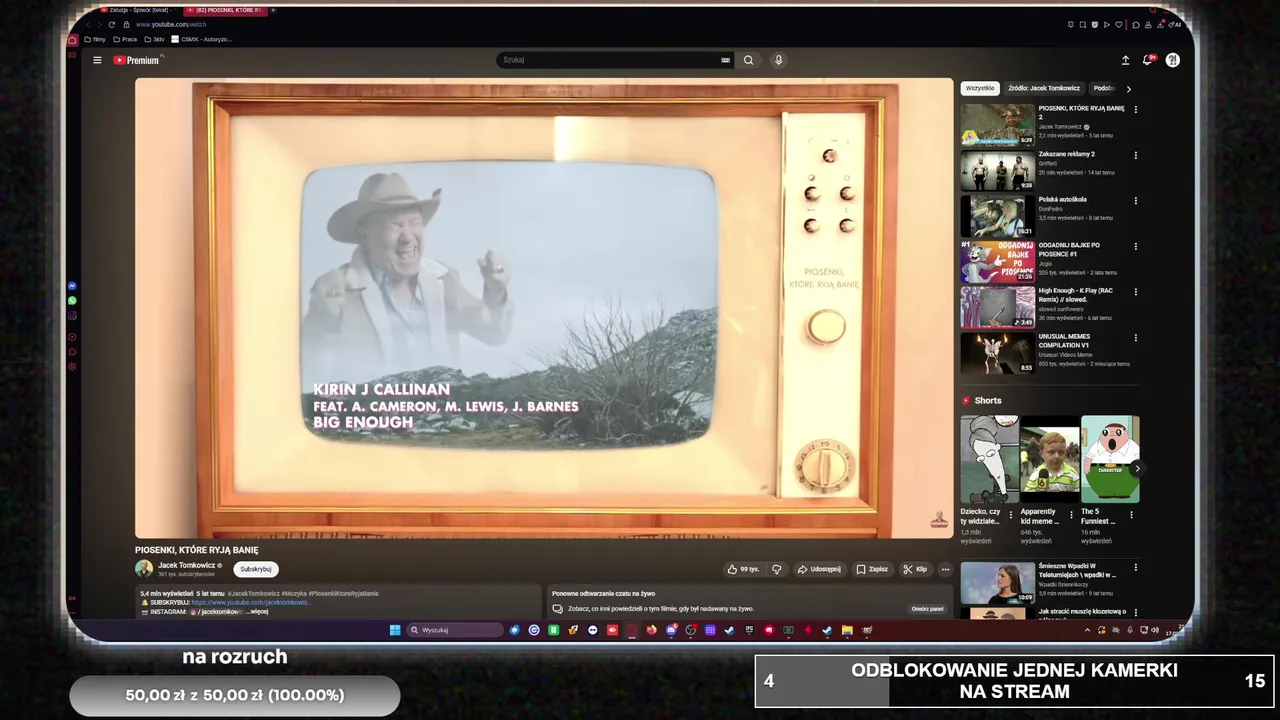Click Windows taskbar search box
Viewport: 1280px width, 720px height.
tap(455, 630)
